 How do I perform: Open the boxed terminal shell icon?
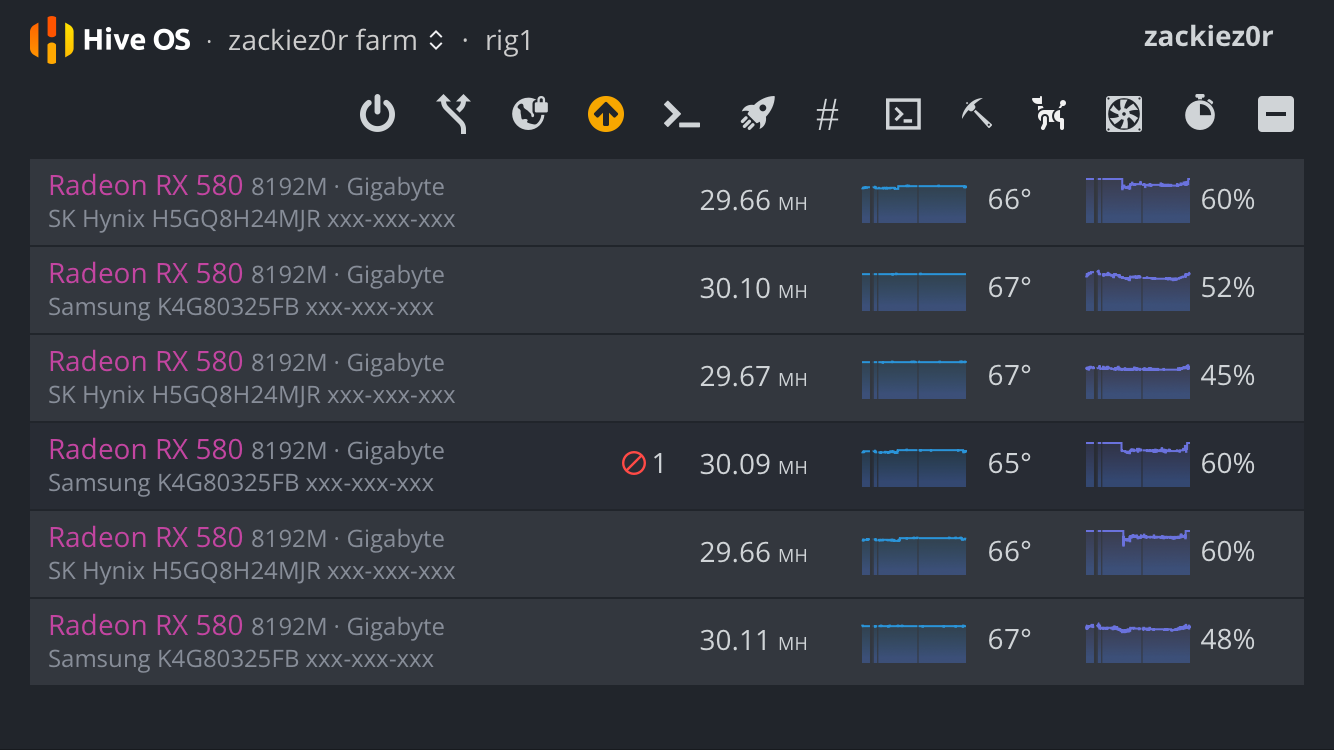click(x=903, y=114)
